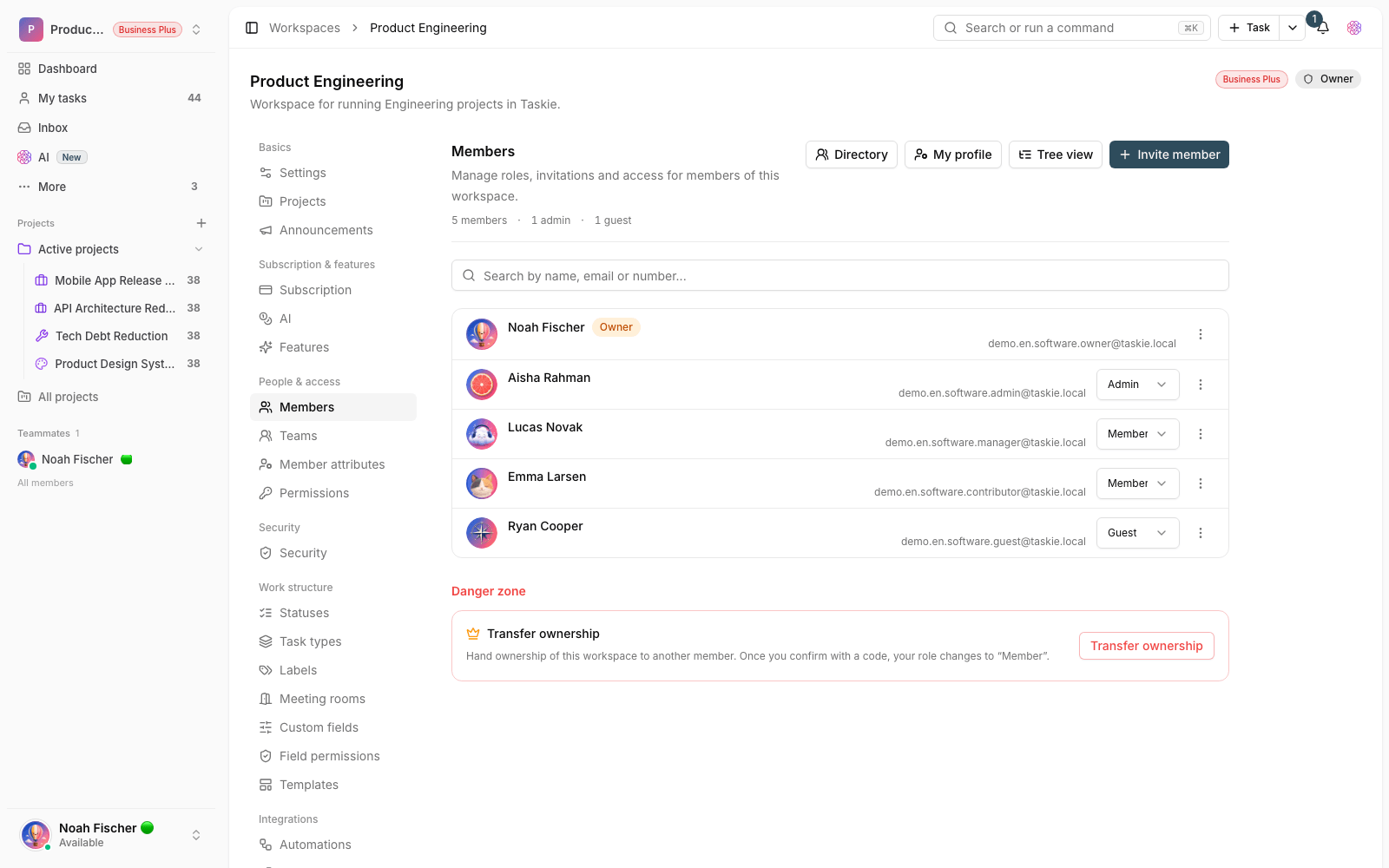This screenshot has height=868, width=1389.
Task: Open Permissions settings page
Action: pos(333,493)
